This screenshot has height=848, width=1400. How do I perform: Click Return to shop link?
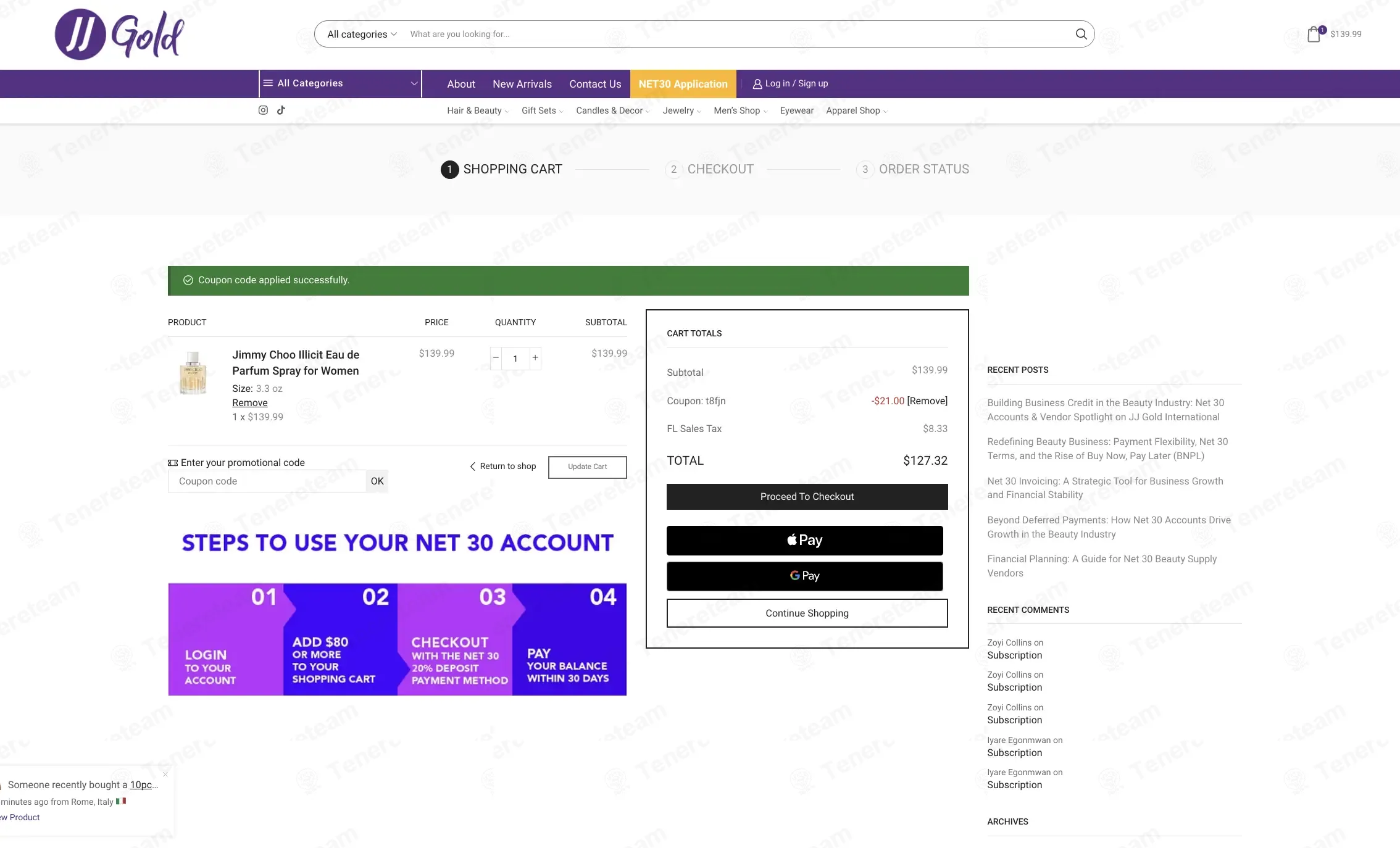click(502, 466)
